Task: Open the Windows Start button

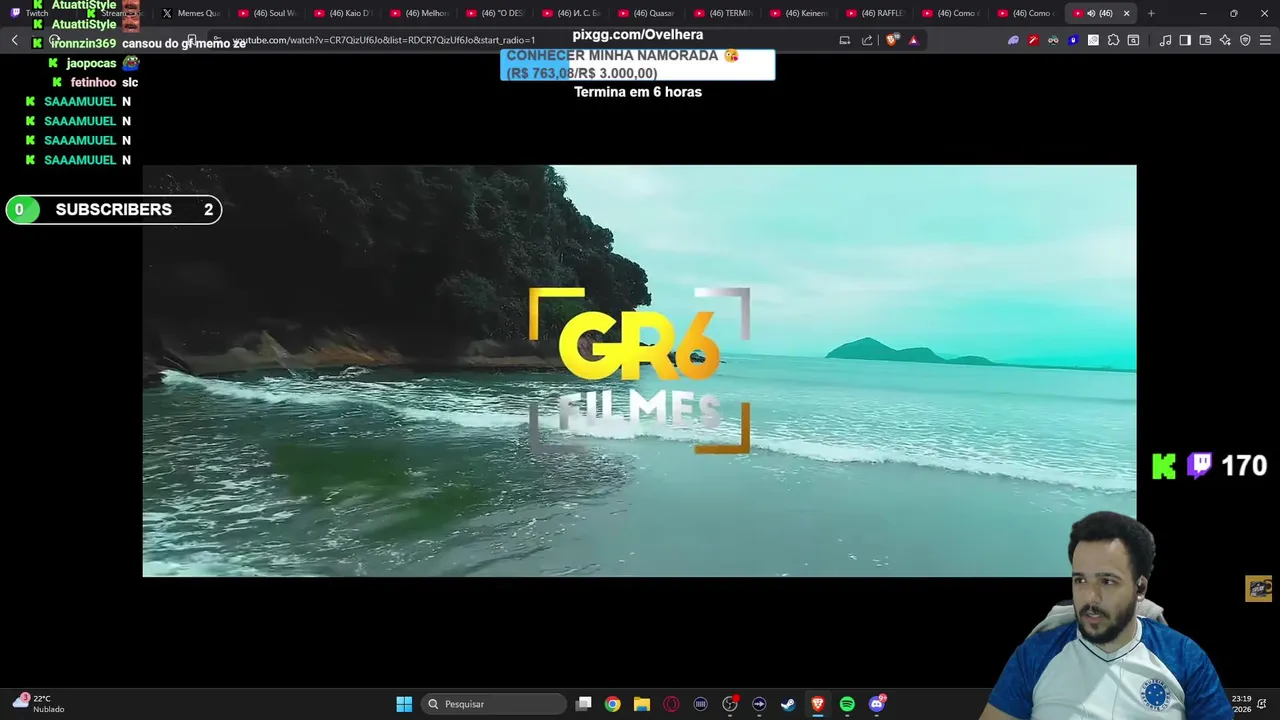Action: (x=404, y=704)
